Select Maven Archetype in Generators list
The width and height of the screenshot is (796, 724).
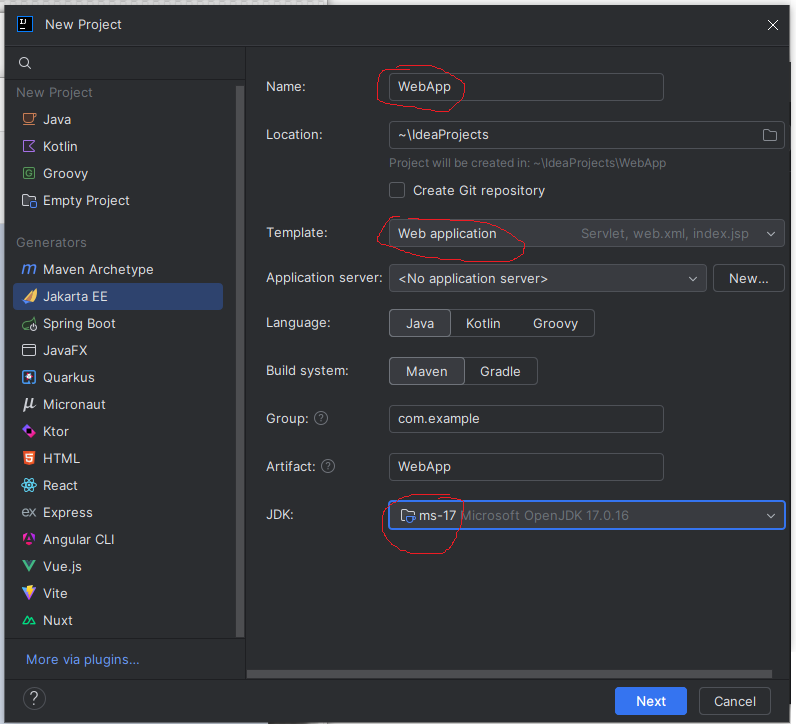coord(98,270)
